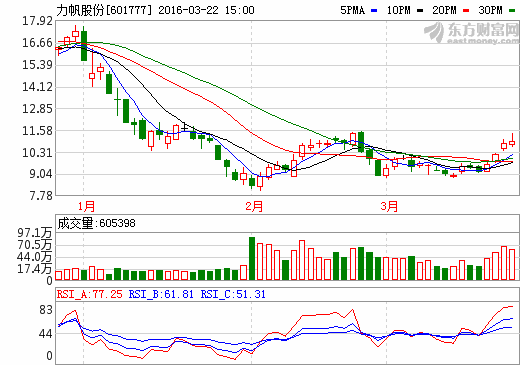Click the 11.58 price axis label
The image size is (520, 365).
click(37, 131)
